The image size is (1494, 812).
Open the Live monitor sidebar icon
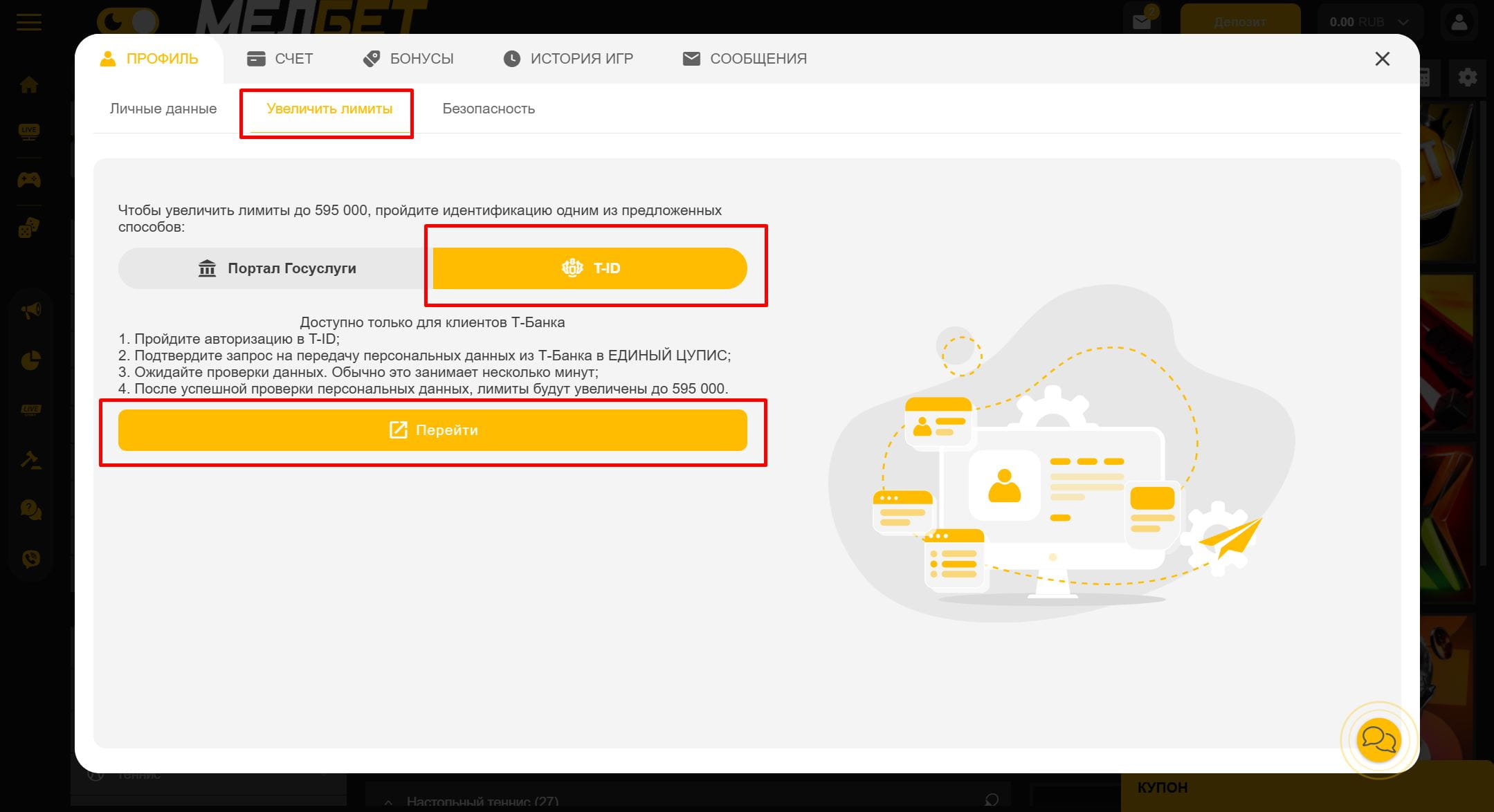29,131
